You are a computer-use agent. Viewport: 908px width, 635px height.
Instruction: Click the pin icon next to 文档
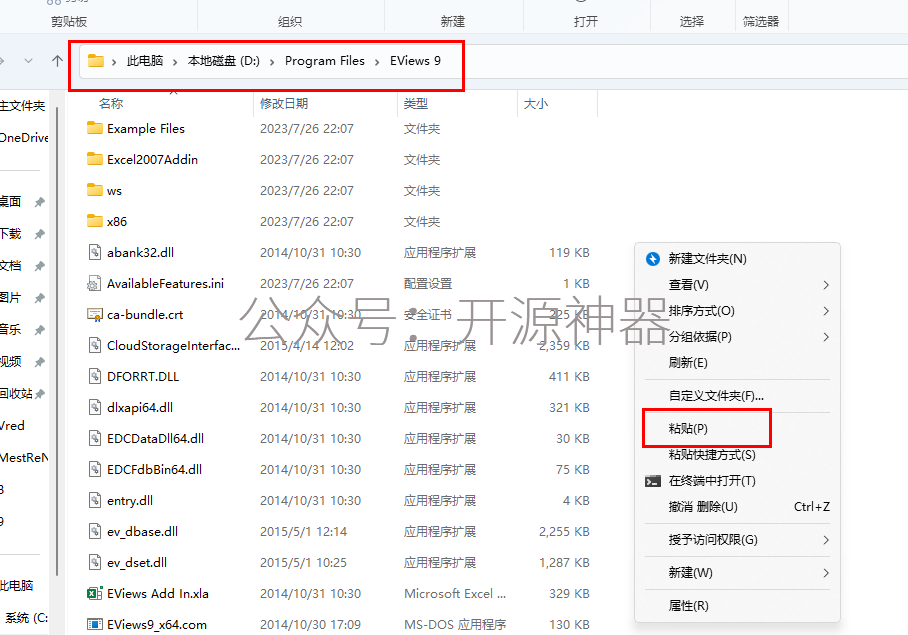coord(39,266)
